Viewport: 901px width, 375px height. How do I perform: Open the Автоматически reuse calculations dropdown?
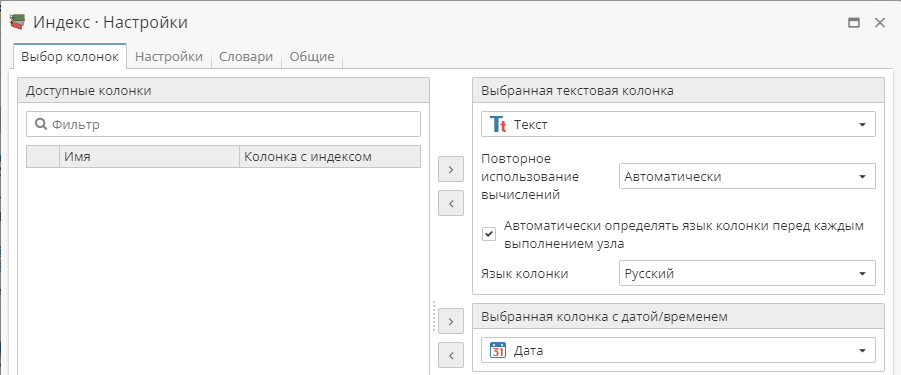(x=748, y=176)
